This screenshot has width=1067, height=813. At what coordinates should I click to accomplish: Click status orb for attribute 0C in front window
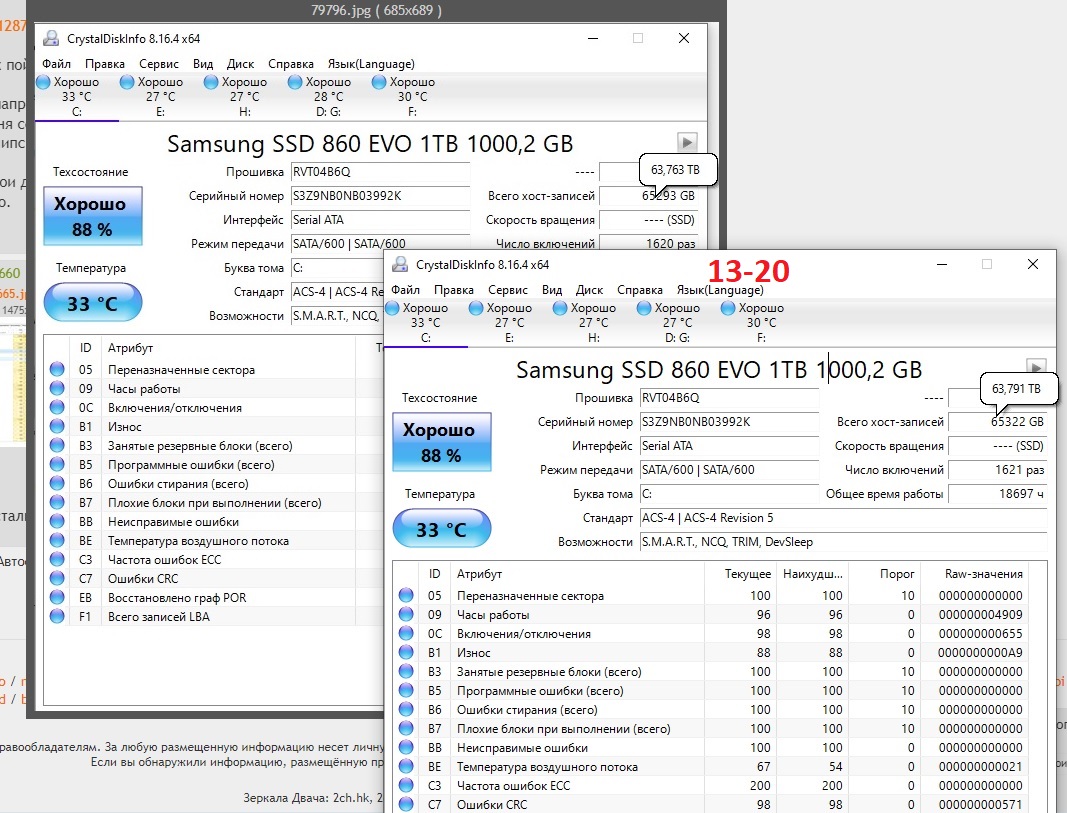tap(406, 633)
